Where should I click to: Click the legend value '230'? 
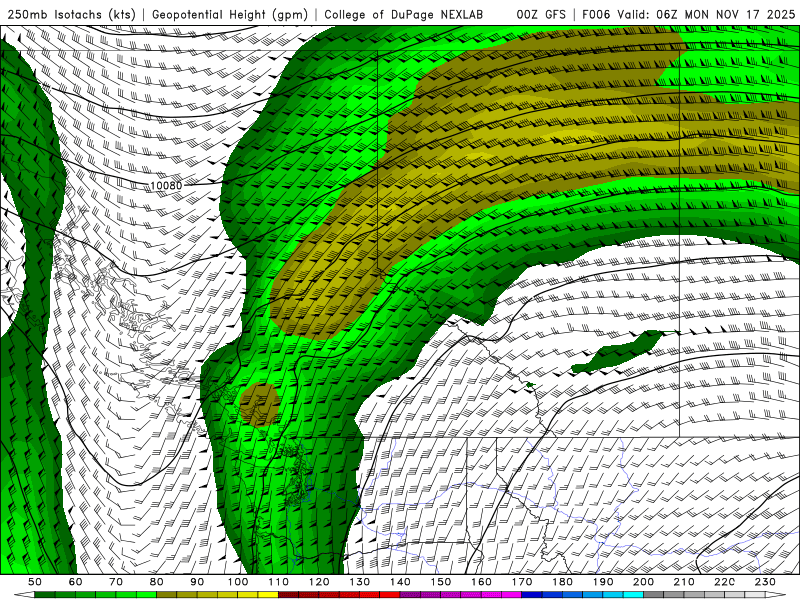click(x=765, y=582)
